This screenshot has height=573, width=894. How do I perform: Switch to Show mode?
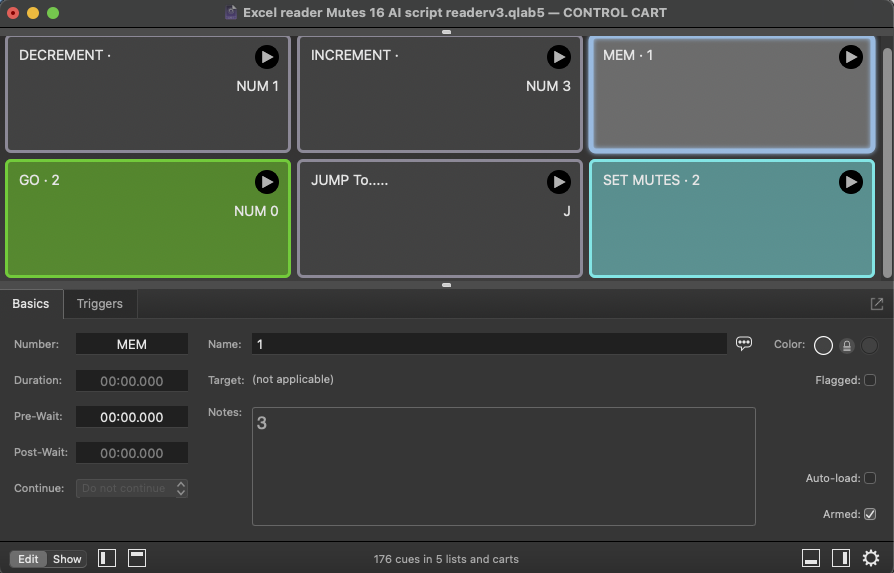[x=67, y=559]
